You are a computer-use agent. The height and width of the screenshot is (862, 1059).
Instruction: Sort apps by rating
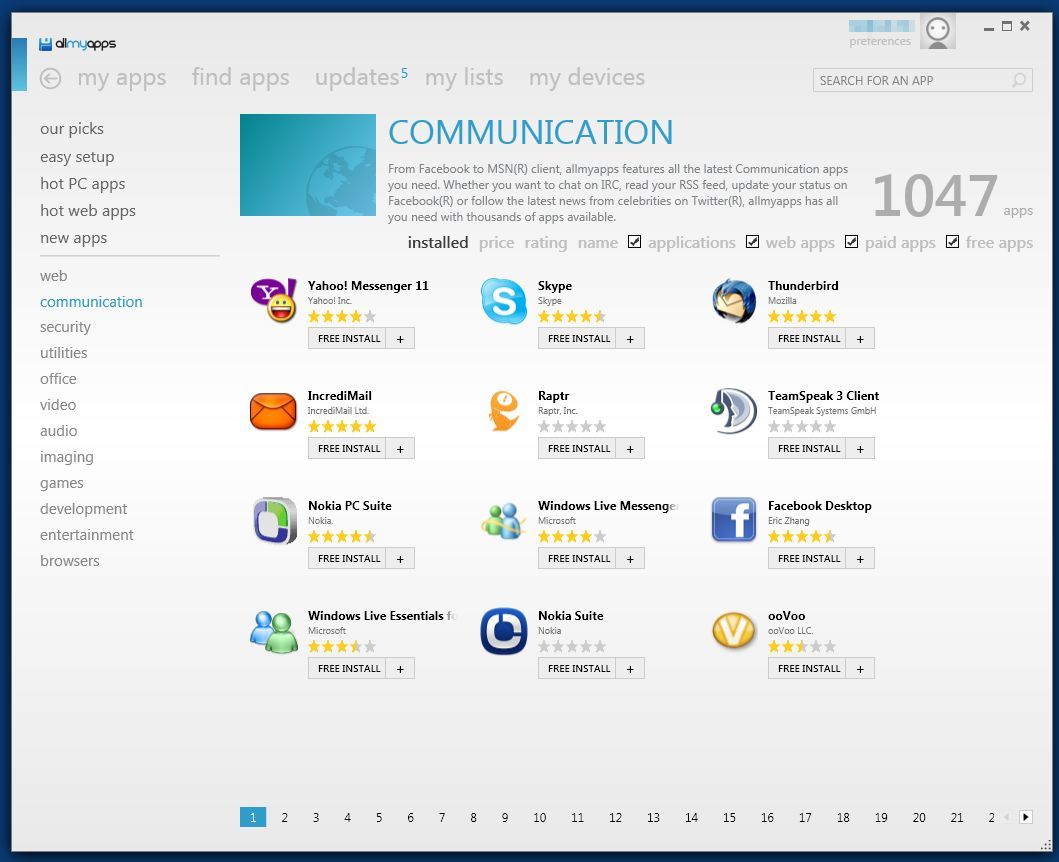(x=546, y=243)
